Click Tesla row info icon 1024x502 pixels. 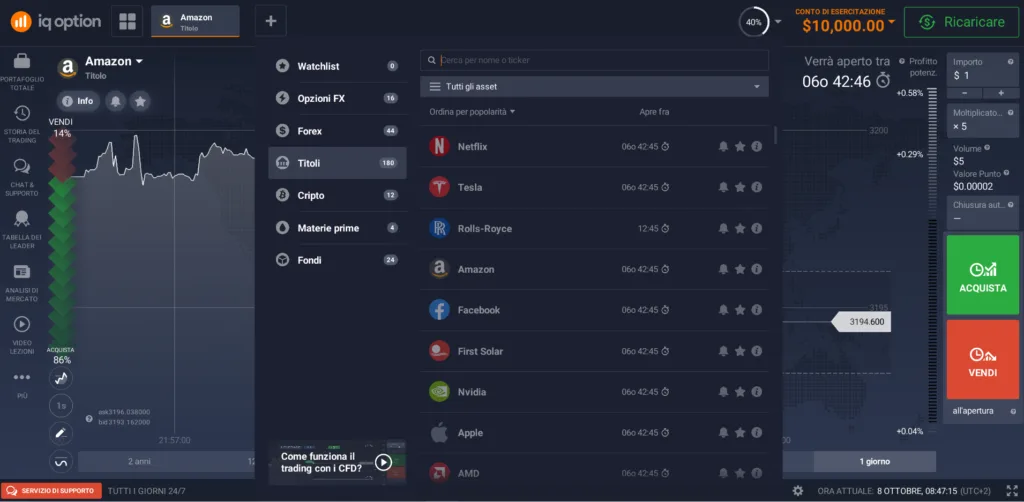[x=757, y=187]
